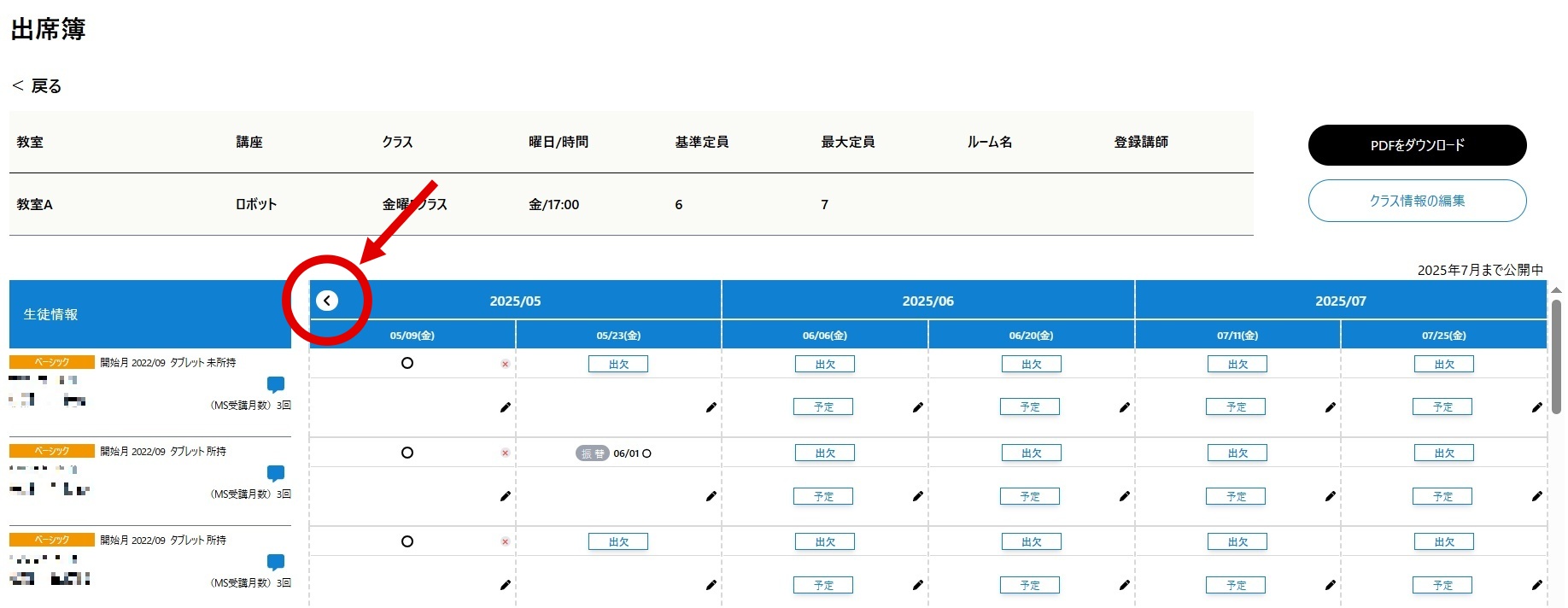The width and height of the screenshot is (1568, 608).
Task: Click second student's pencil icon under 05/23
Action: pyautogui.click(x=711, y=496)
